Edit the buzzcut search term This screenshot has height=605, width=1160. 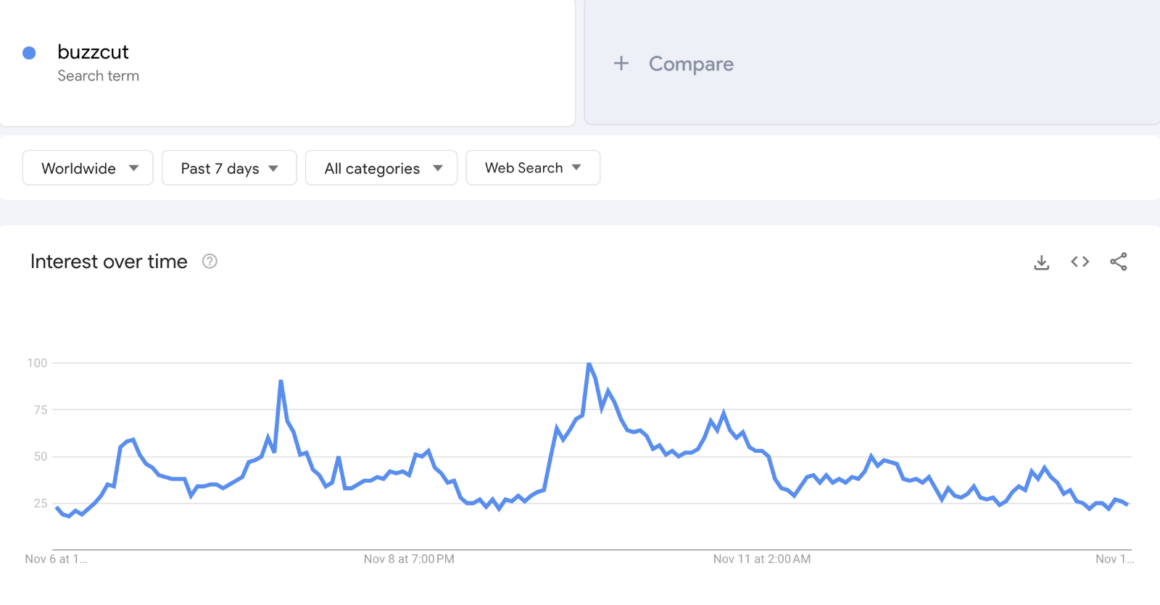pyautogui.click(x=93, y=52)
